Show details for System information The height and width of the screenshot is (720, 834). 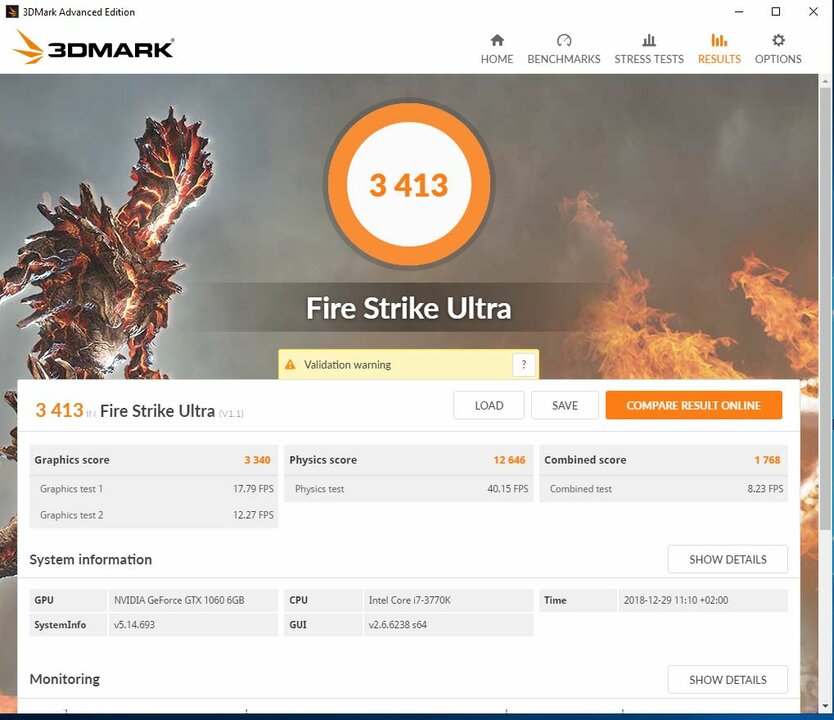point(728,559)
